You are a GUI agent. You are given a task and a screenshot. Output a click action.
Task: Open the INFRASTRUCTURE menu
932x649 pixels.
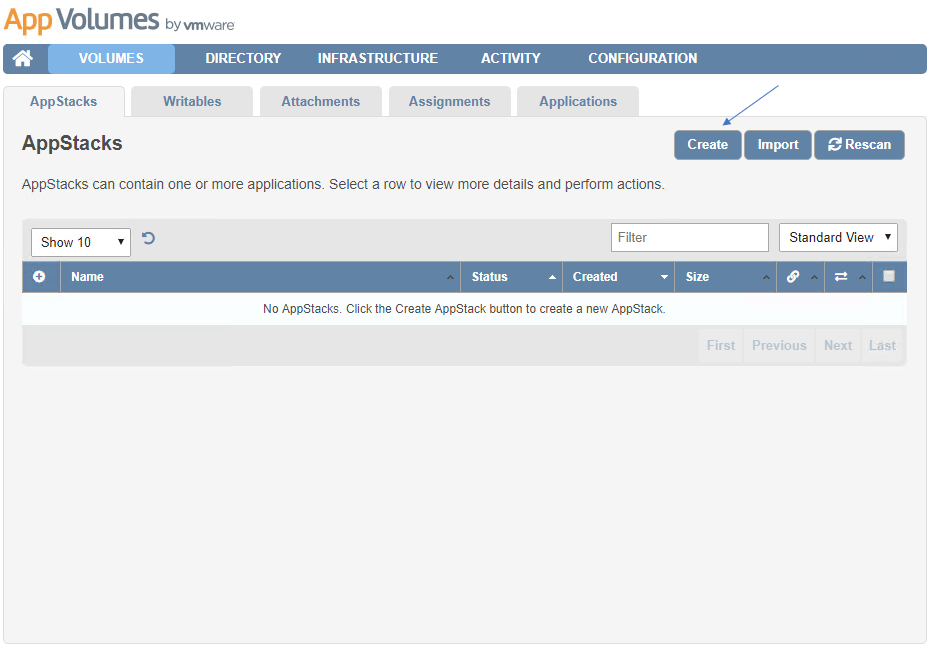coord(377,58)
